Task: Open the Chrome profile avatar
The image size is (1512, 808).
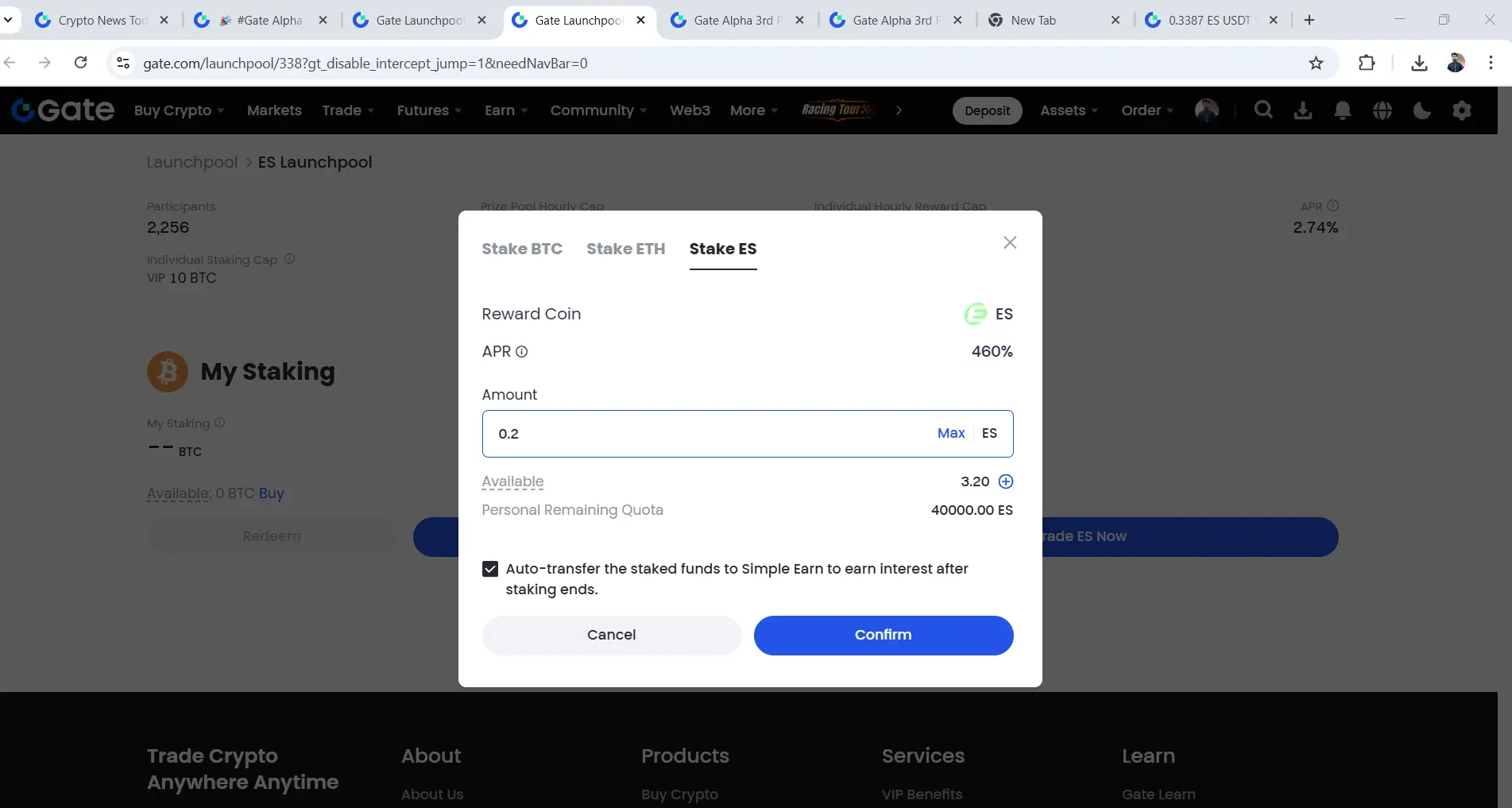Action: [x=1456, y=63]
